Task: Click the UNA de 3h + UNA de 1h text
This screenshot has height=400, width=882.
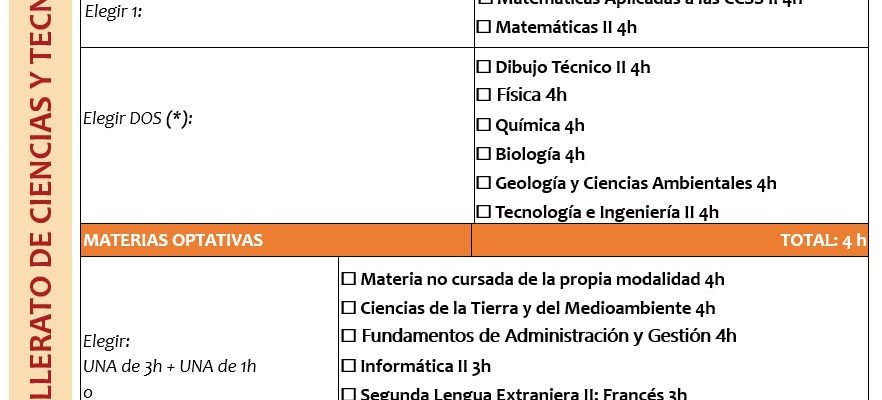Action: pos(170,366)
